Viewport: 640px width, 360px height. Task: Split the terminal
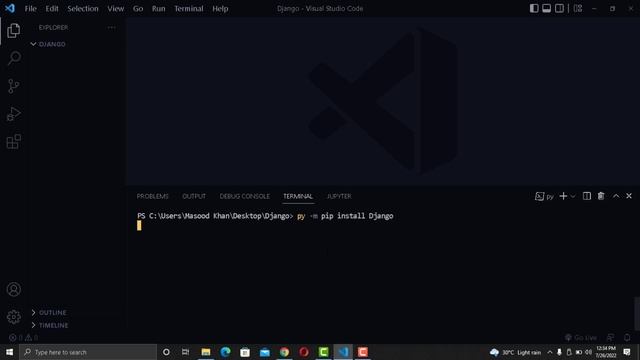pos(587,196)
